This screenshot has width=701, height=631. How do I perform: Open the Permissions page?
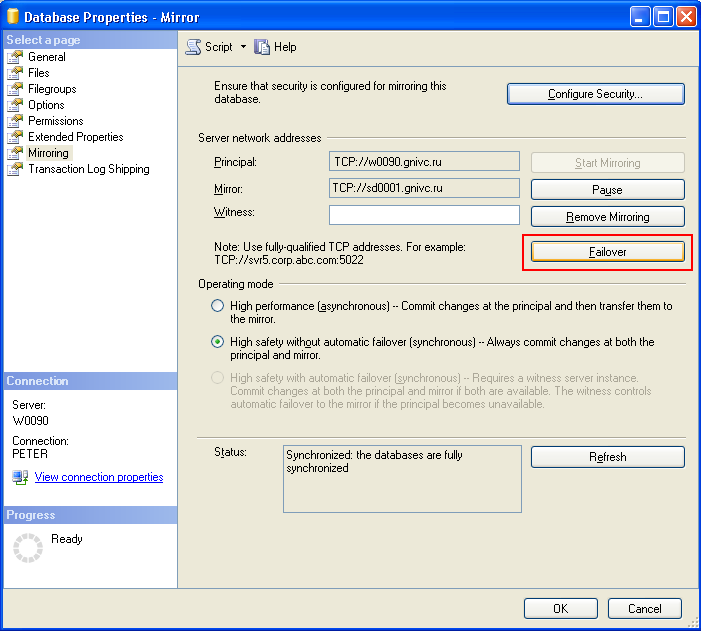tap(56, 121)
